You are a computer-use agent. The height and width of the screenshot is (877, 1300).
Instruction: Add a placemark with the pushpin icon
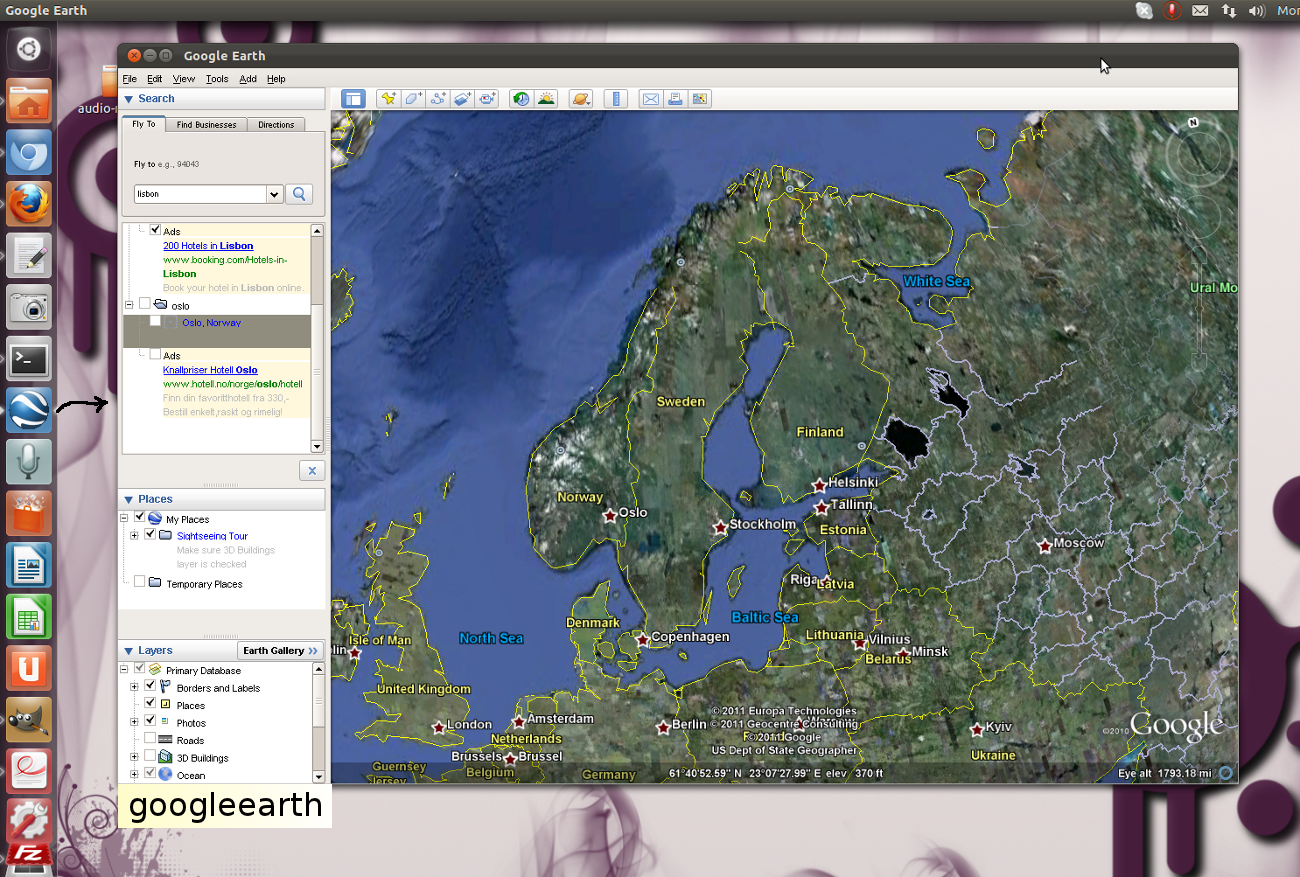[x=388, y=99]
